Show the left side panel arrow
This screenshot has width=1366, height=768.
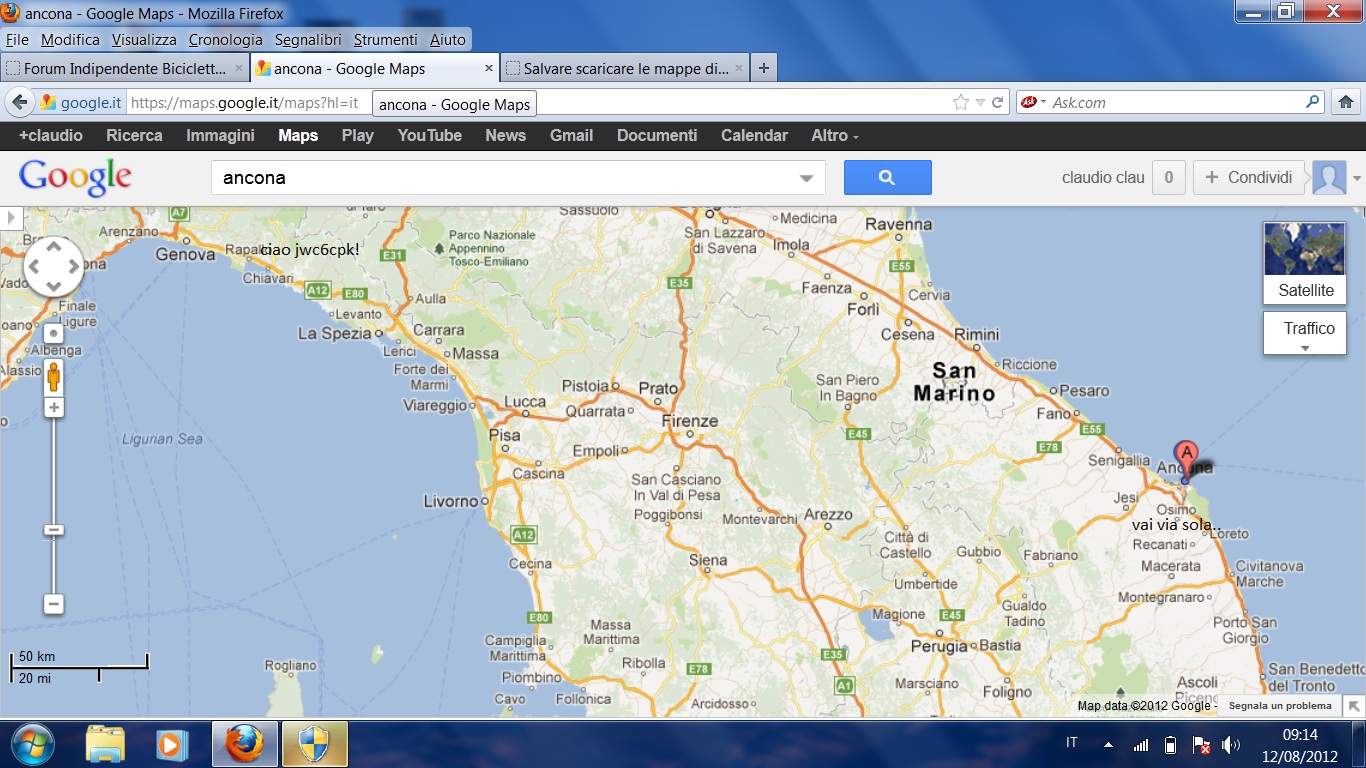(x=11, y=217)
